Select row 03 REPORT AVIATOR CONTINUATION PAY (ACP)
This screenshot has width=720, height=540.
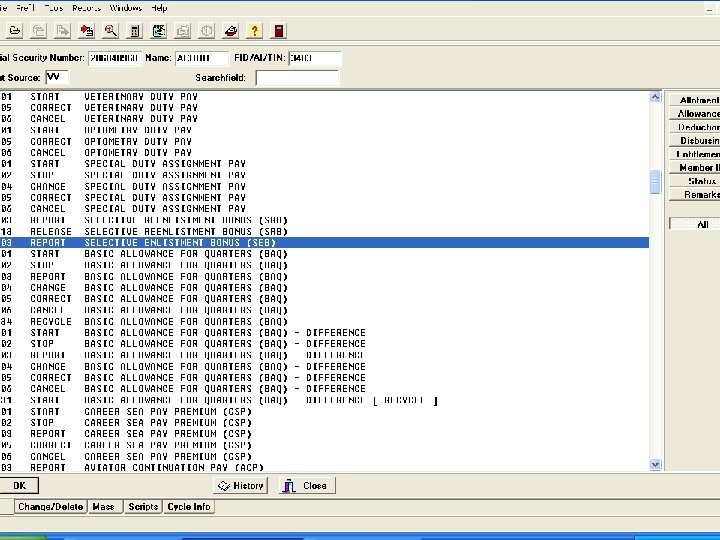324,467
